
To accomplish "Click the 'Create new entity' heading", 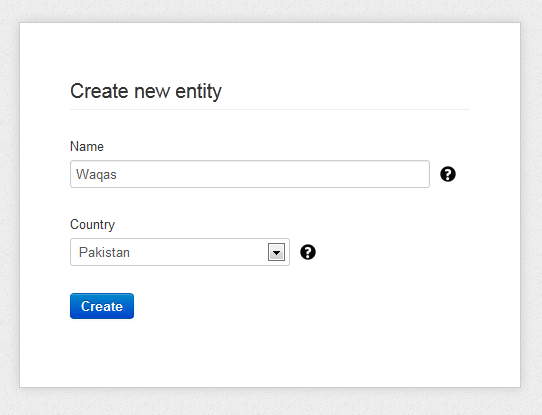I will tap(146, 92).
